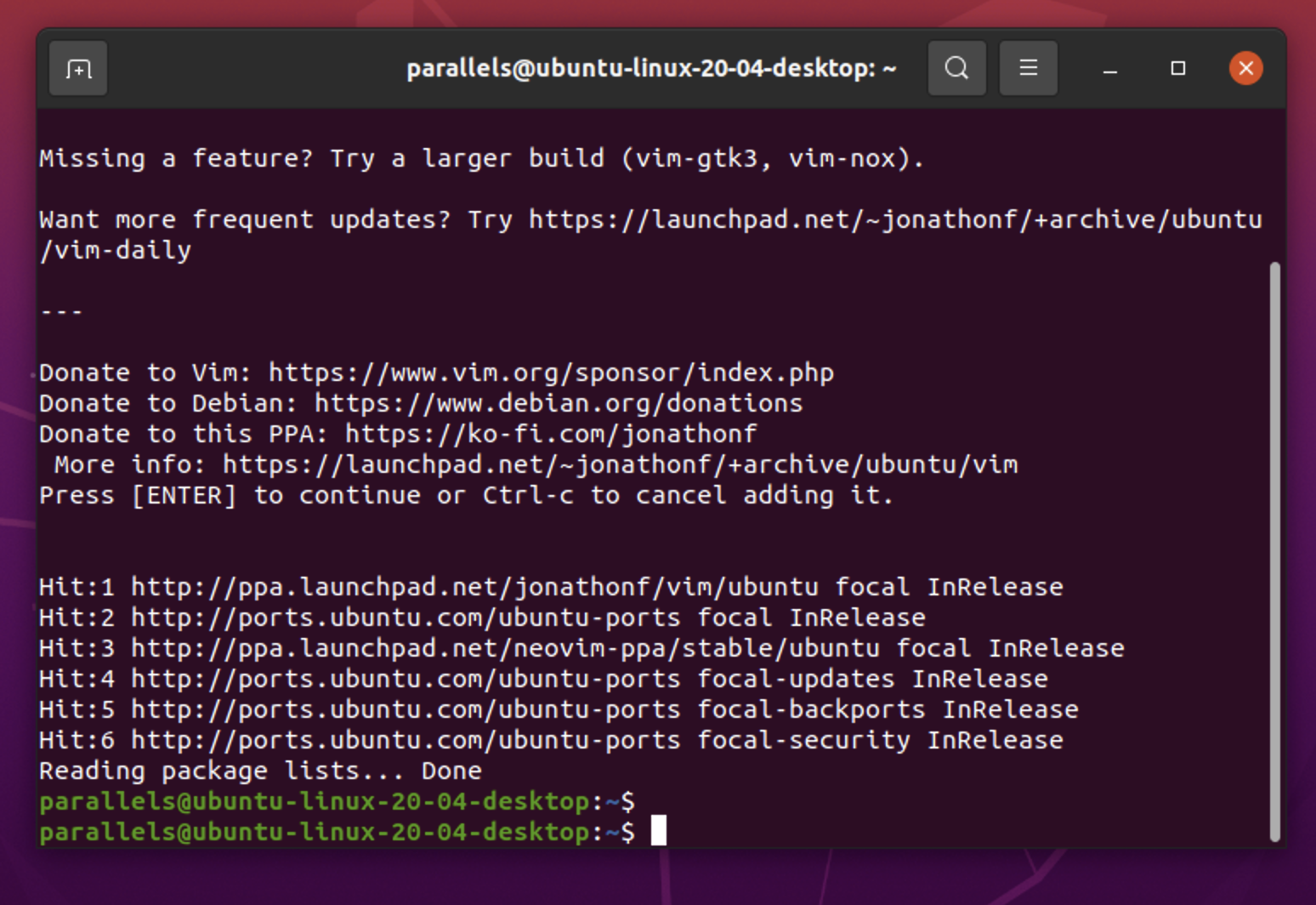
Task: Click the "Reading package lists... Done" line
Action: (260, 771)
